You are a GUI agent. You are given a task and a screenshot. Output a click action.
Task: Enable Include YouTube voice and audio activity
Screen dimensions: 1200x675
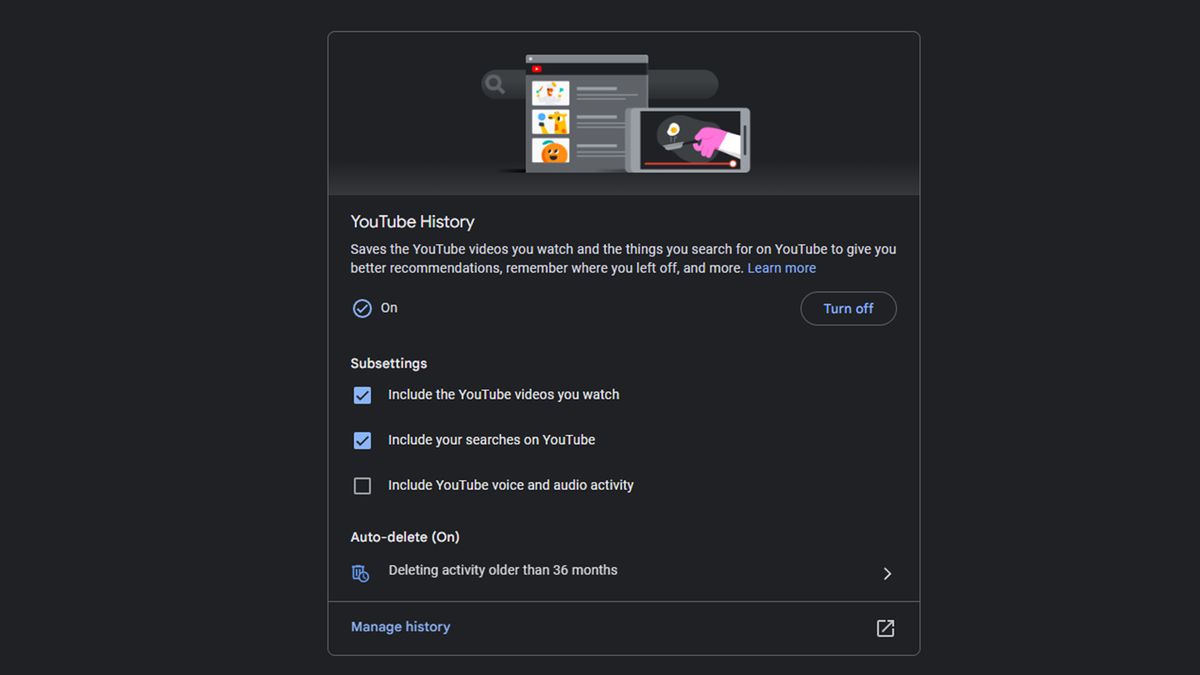pyautogui.click(x=362, y=485)
